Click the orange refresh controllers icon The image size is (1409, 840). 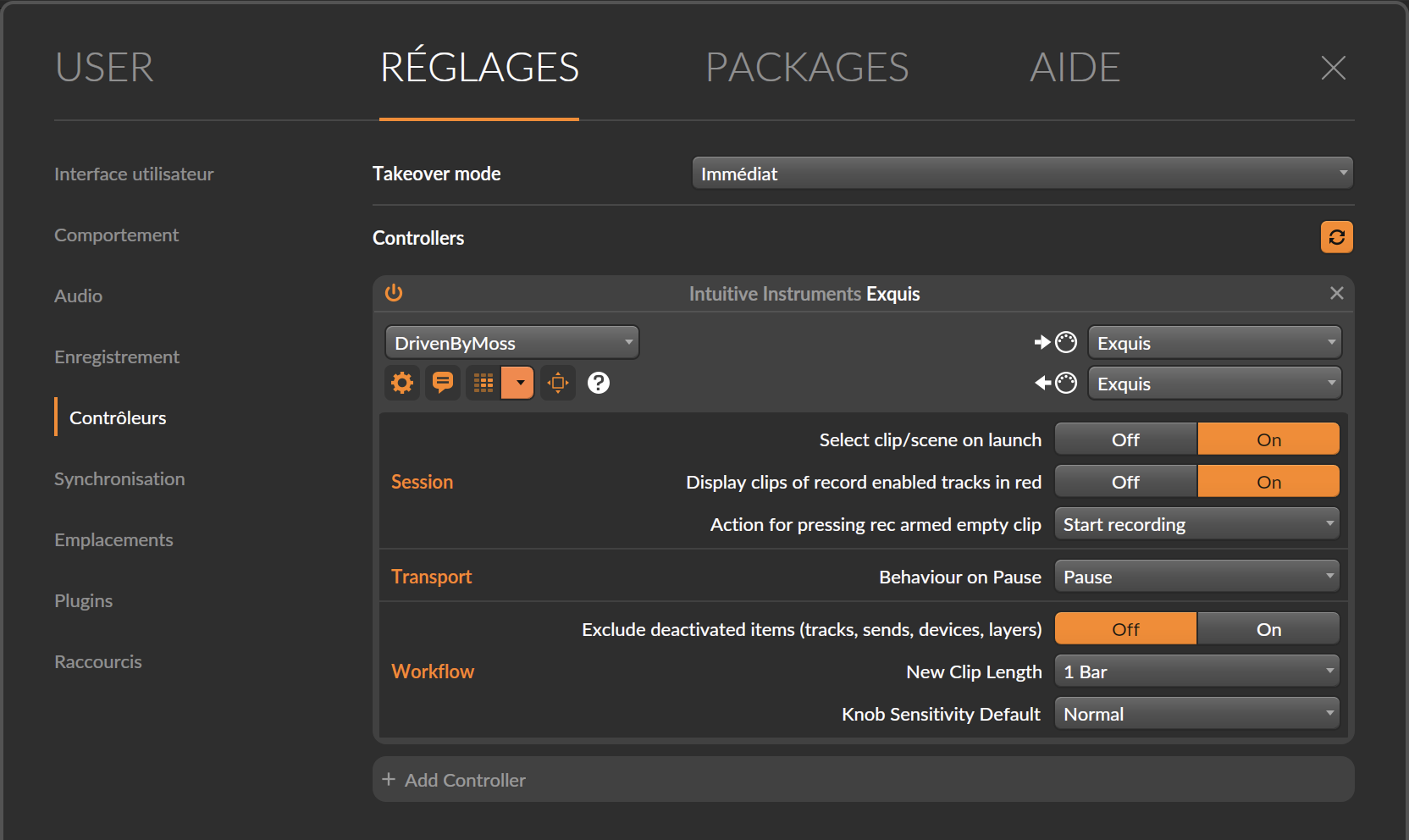click(1337, 237)
